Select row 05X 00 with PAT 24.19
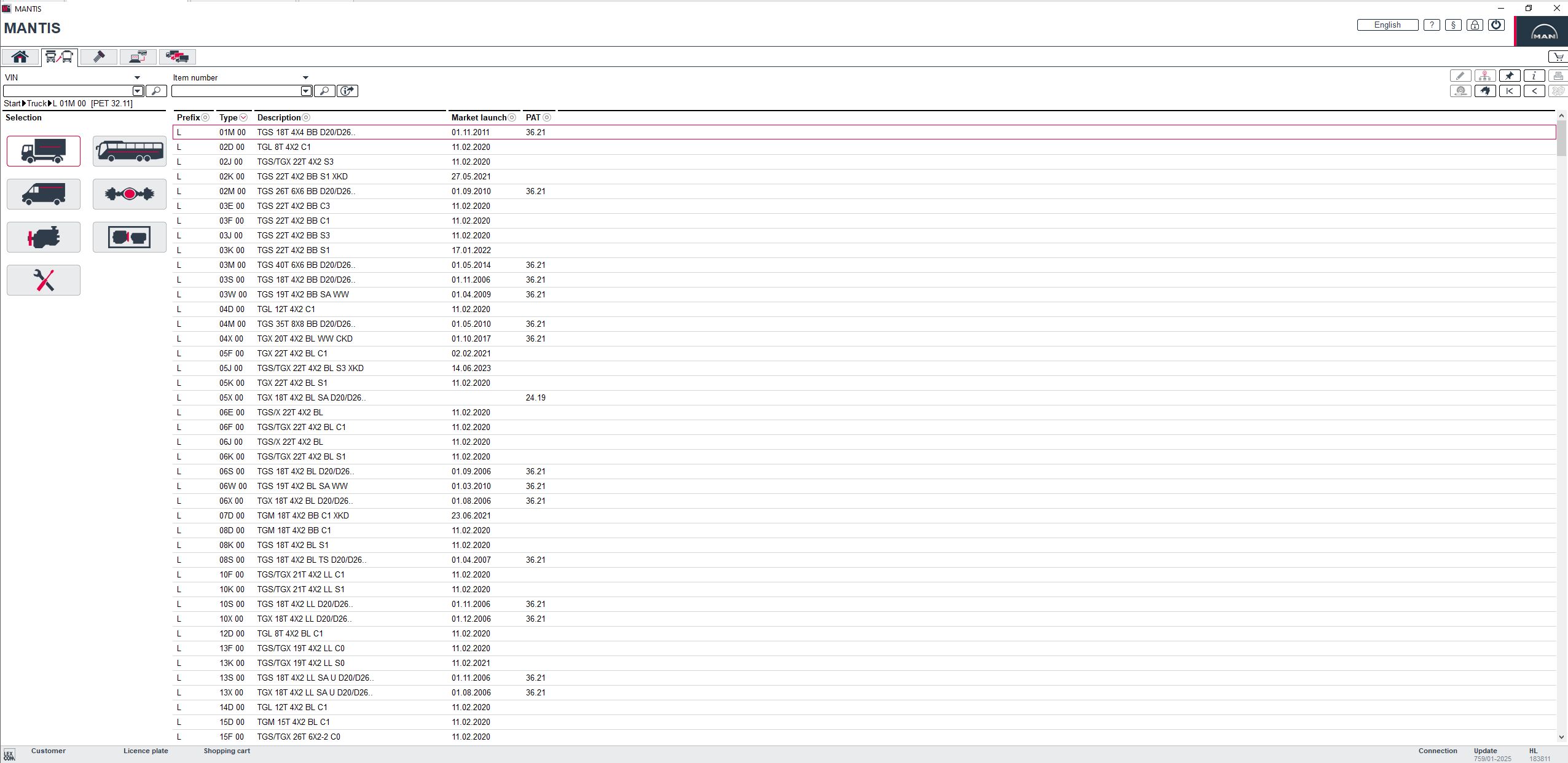 tap(864, 397)
